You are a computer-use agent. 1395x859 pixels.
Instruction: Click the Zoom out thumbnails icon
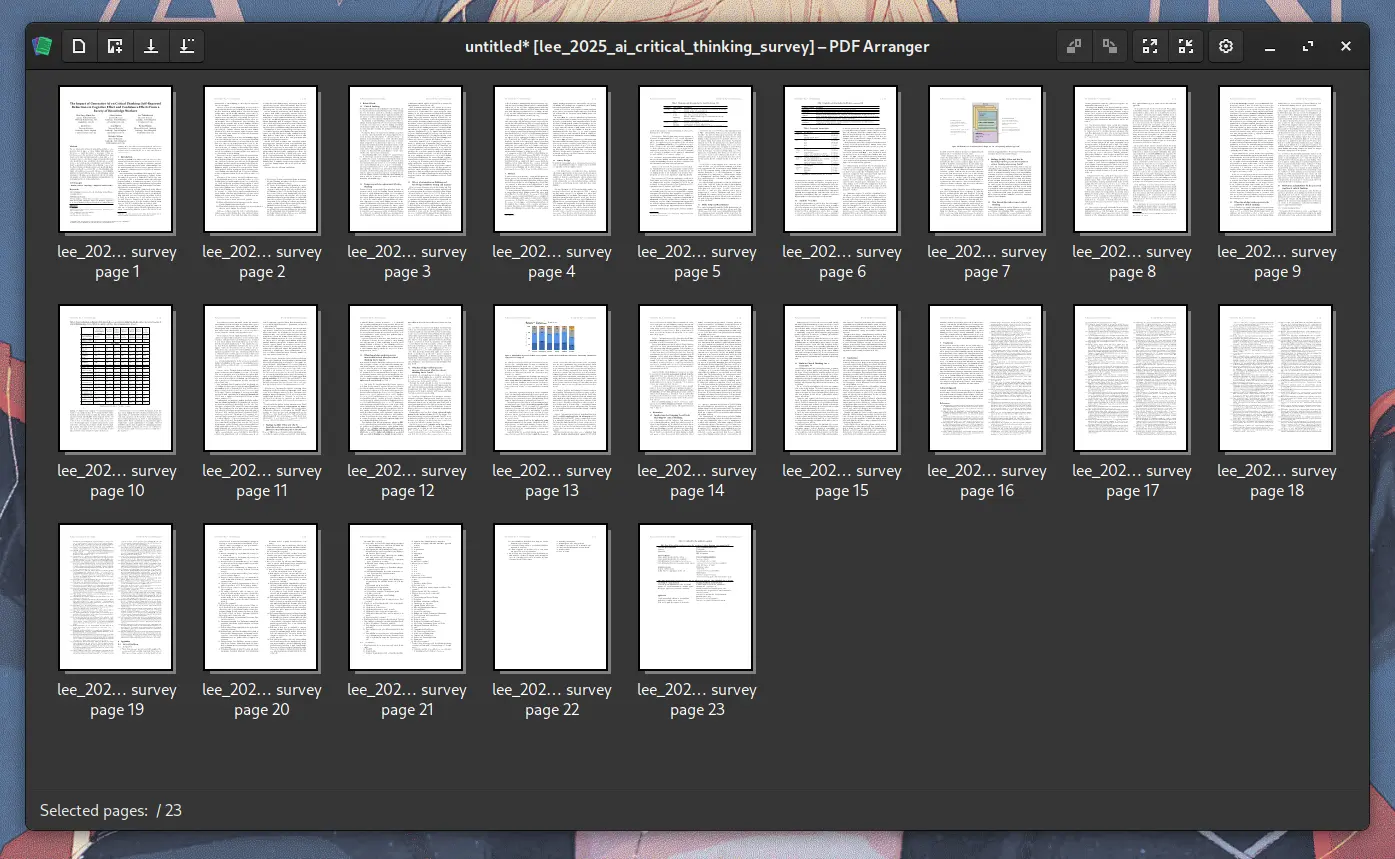point(1185,46)
